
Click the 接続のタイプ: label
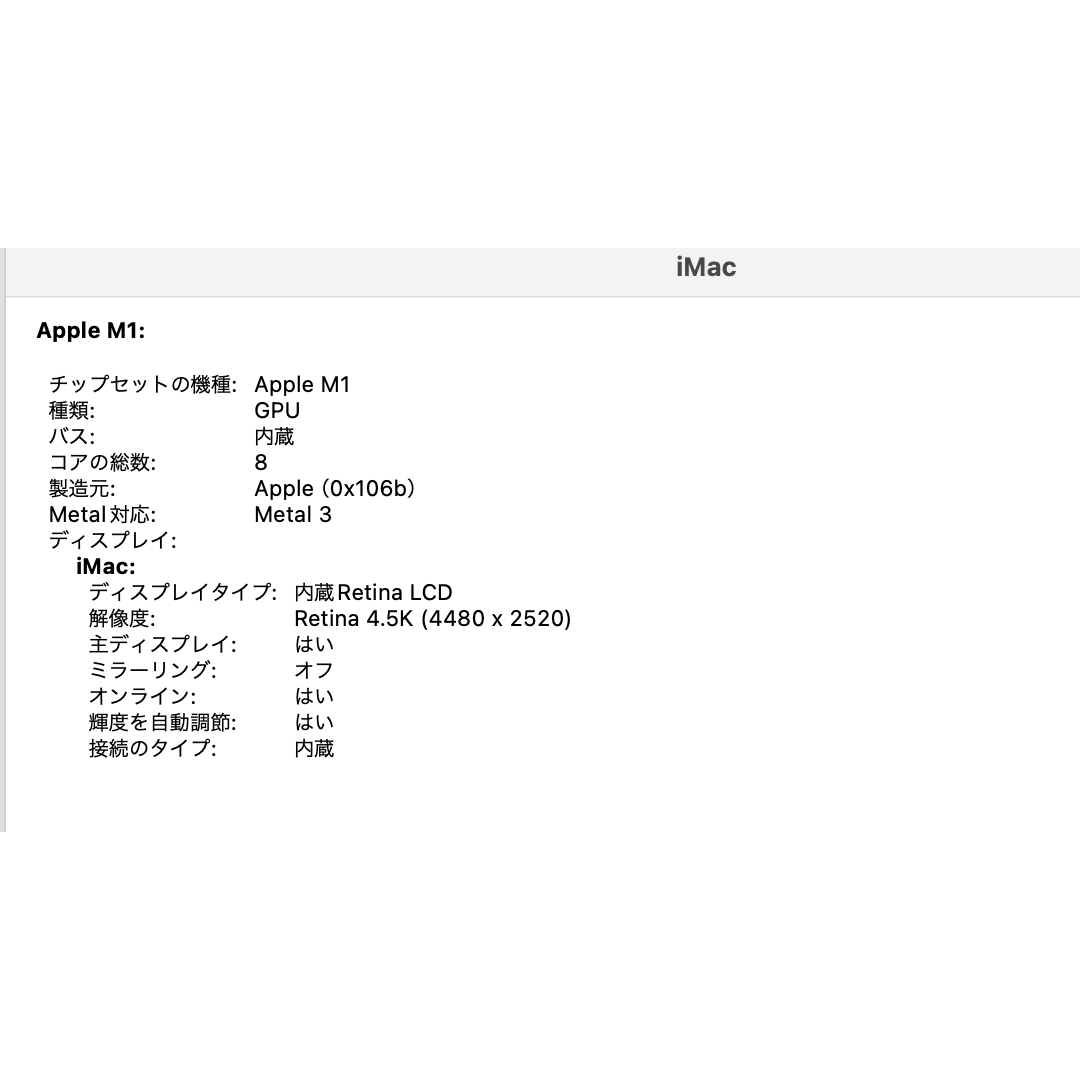[x=153, y=749]
